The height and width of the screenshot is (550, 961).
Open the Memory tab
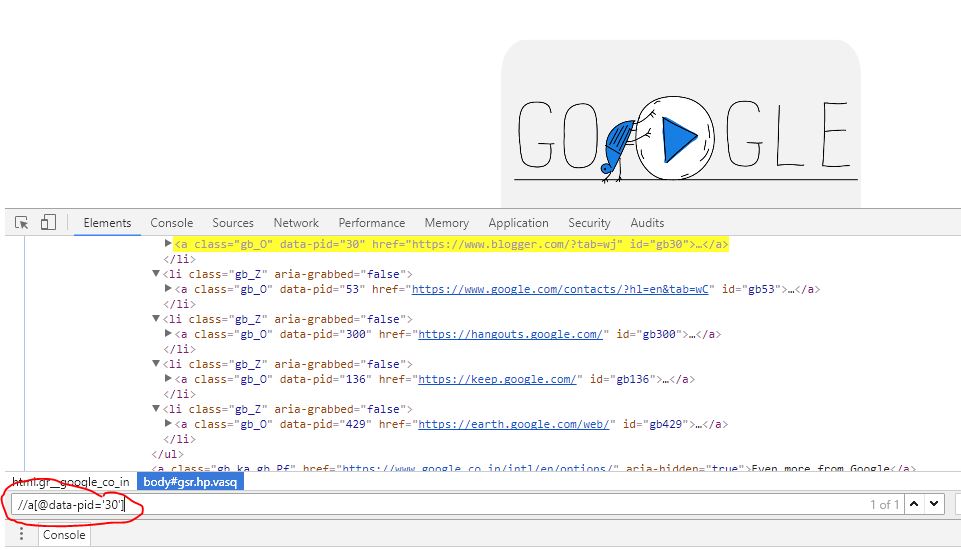coord(446,223)
